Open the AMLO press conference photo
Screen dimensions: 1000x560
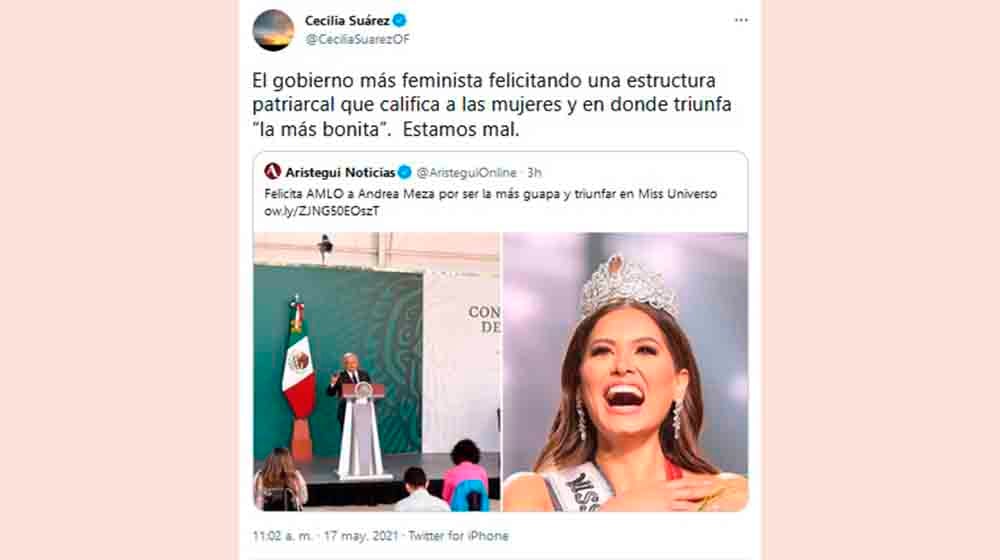(x=376, y=372)
